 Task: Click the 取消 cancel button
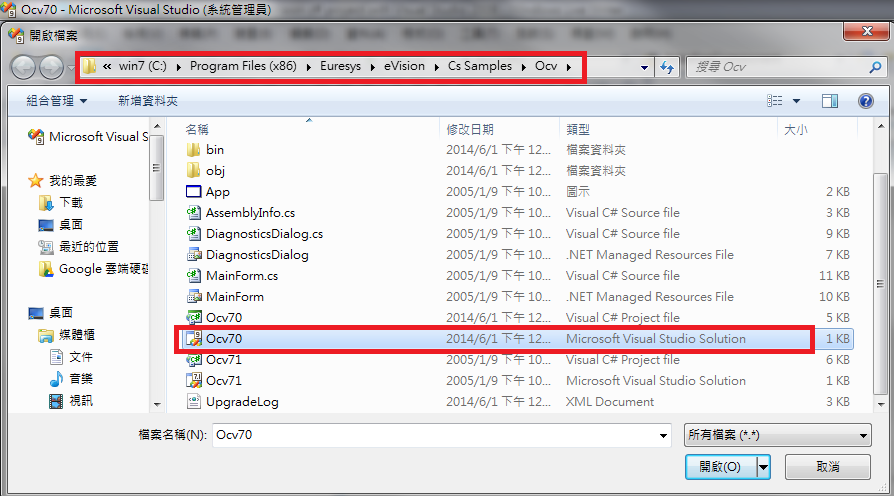pyautogui.click(x=828, y=467)
